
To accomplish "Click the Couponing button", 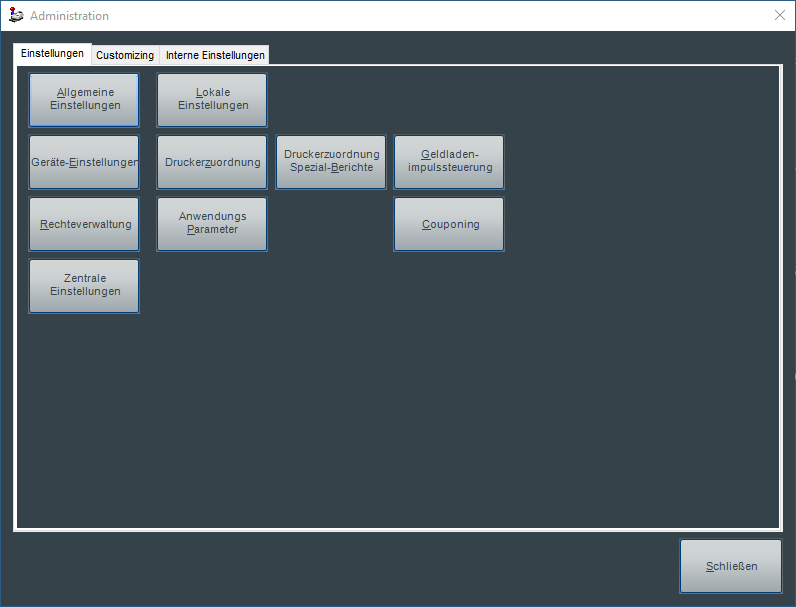I will pos(449,224).
